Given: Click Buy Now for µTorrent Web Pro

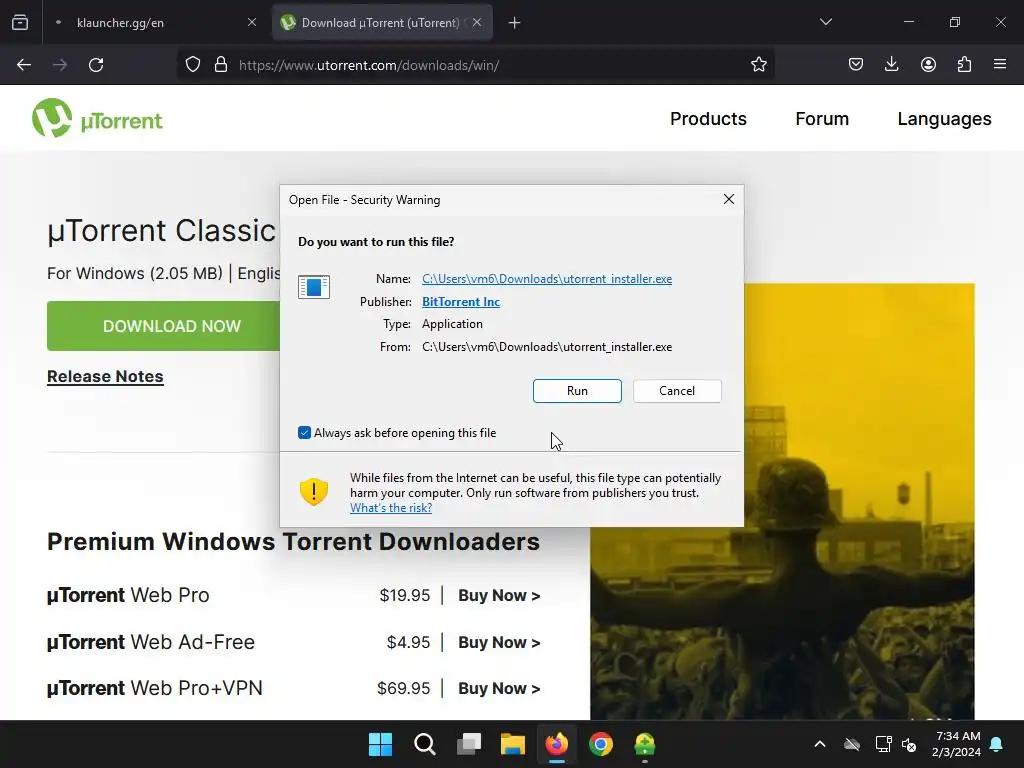Looking at the screenshot, I should tap(499, 596).
